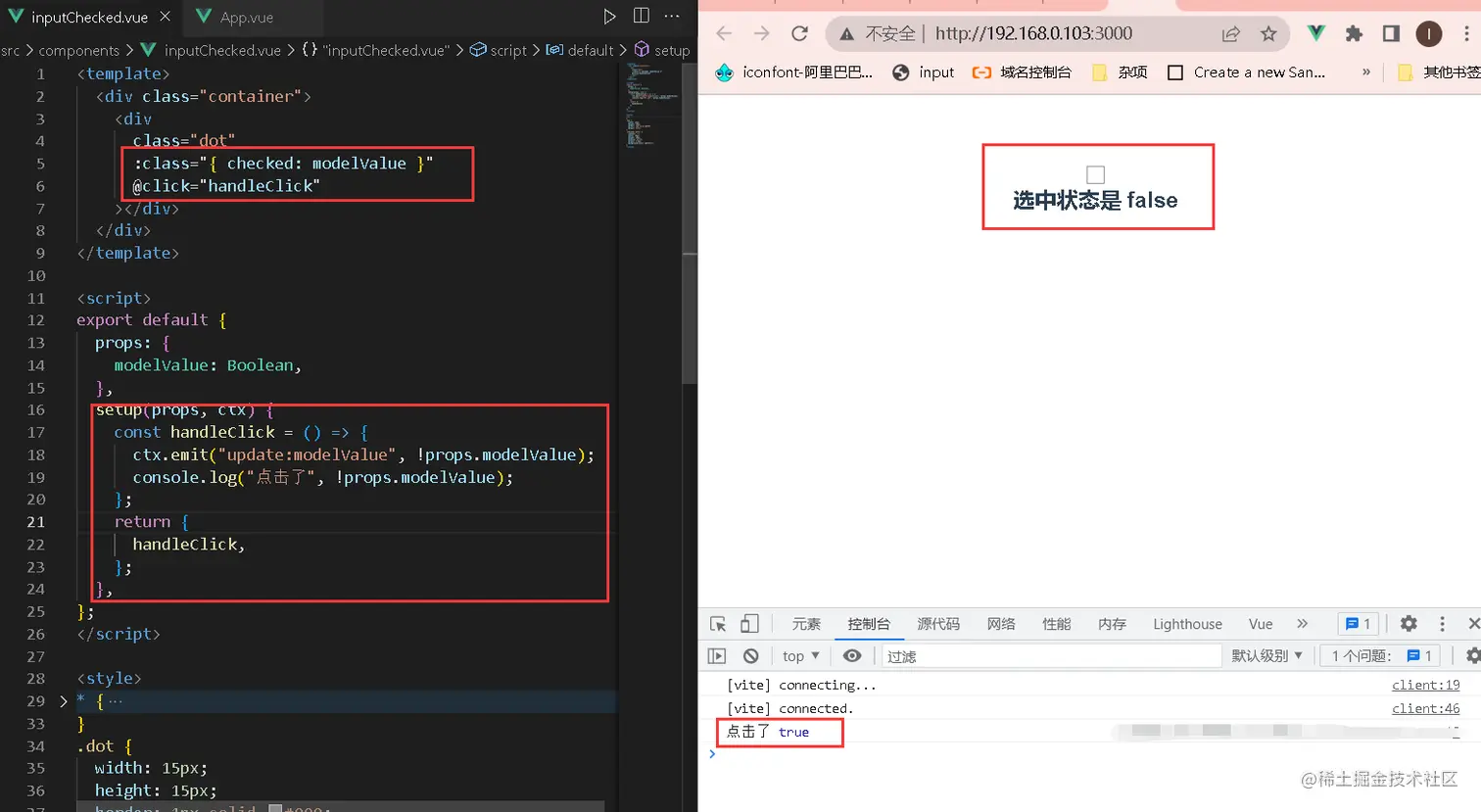
Task: Click the '[vite] connecting...' console message
Action: coord(801,686)
